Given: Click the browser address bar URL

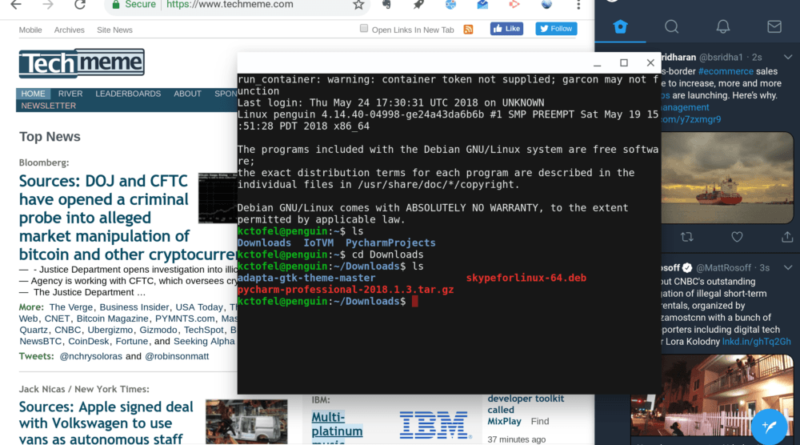Looking at the screenshot, I should pyautogui.click(x=230, y=5).
